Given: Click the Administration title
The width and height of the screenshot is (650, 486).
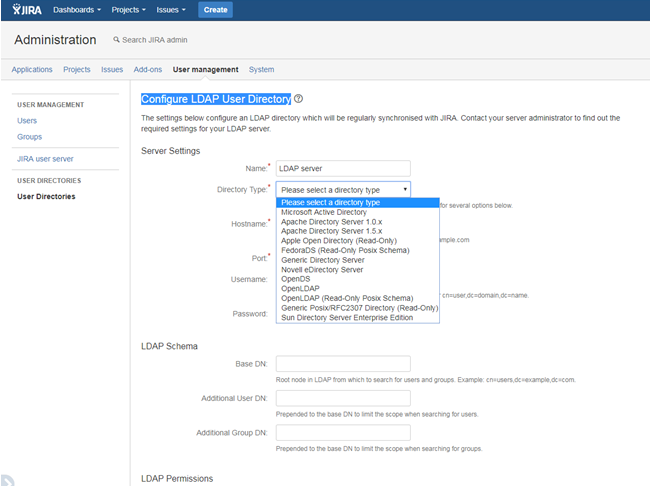Looking at the screenshot, I should (x=55, y=40).
